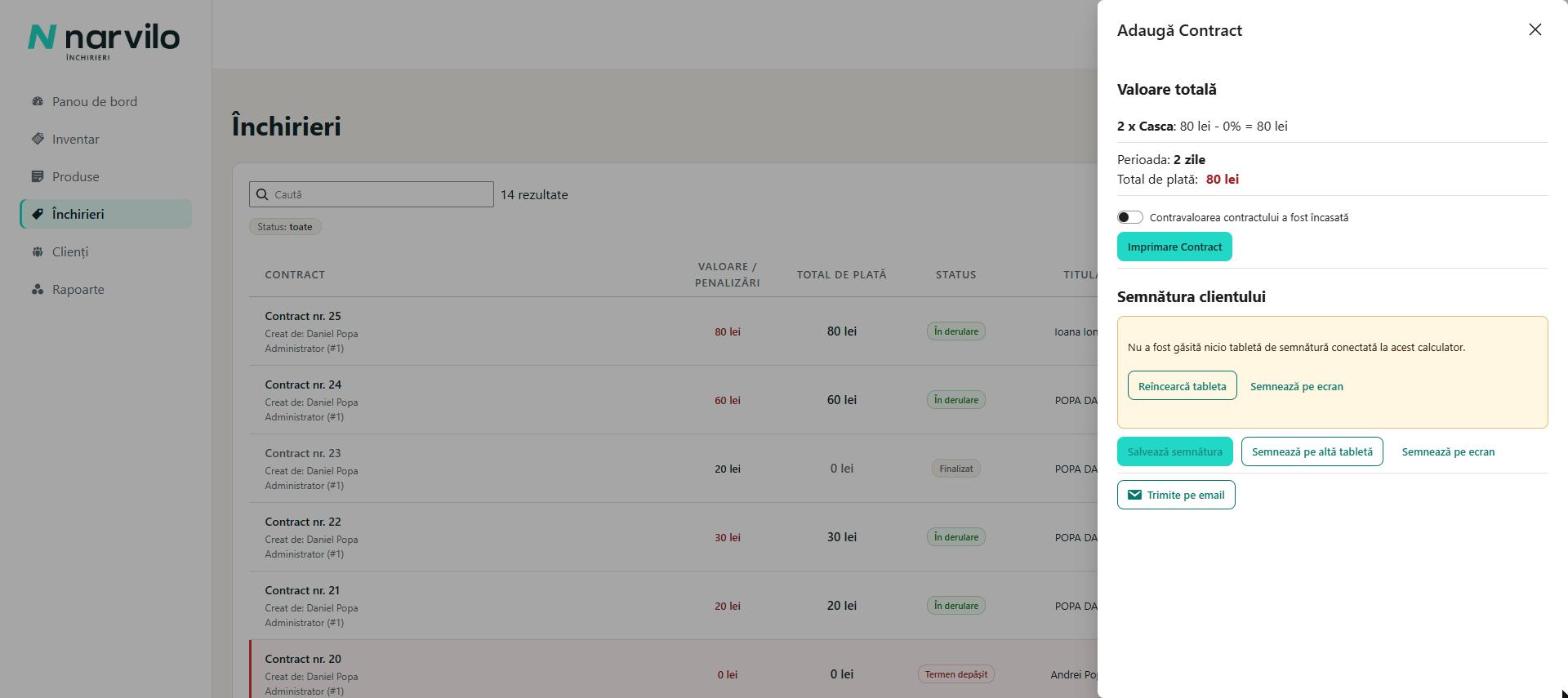Click the Narvilo logo
The height and width of the screenshot is (698, 1568).
click(104, 40)
